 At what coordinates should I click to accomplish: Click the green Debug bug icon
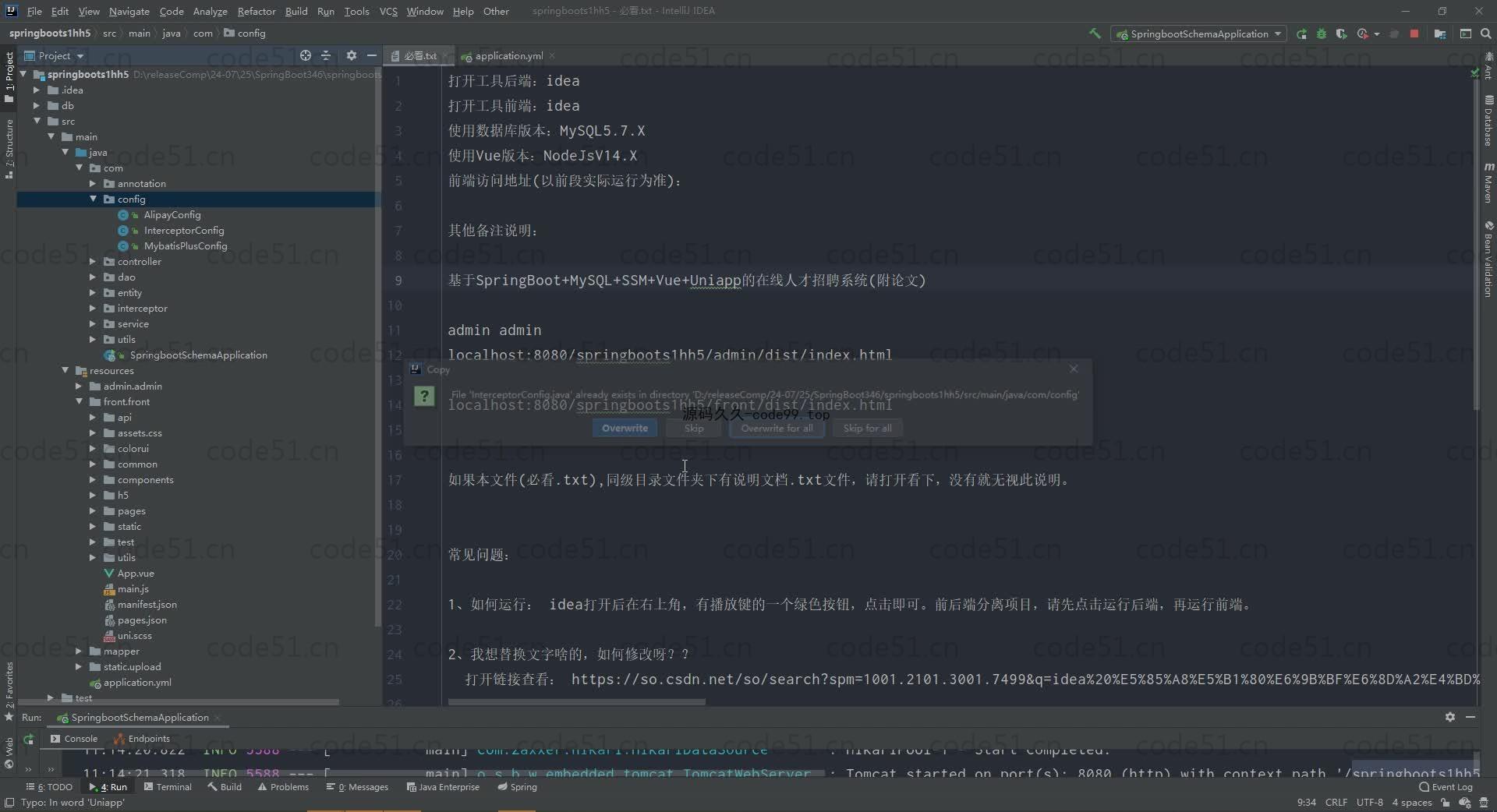point(1322,34)
